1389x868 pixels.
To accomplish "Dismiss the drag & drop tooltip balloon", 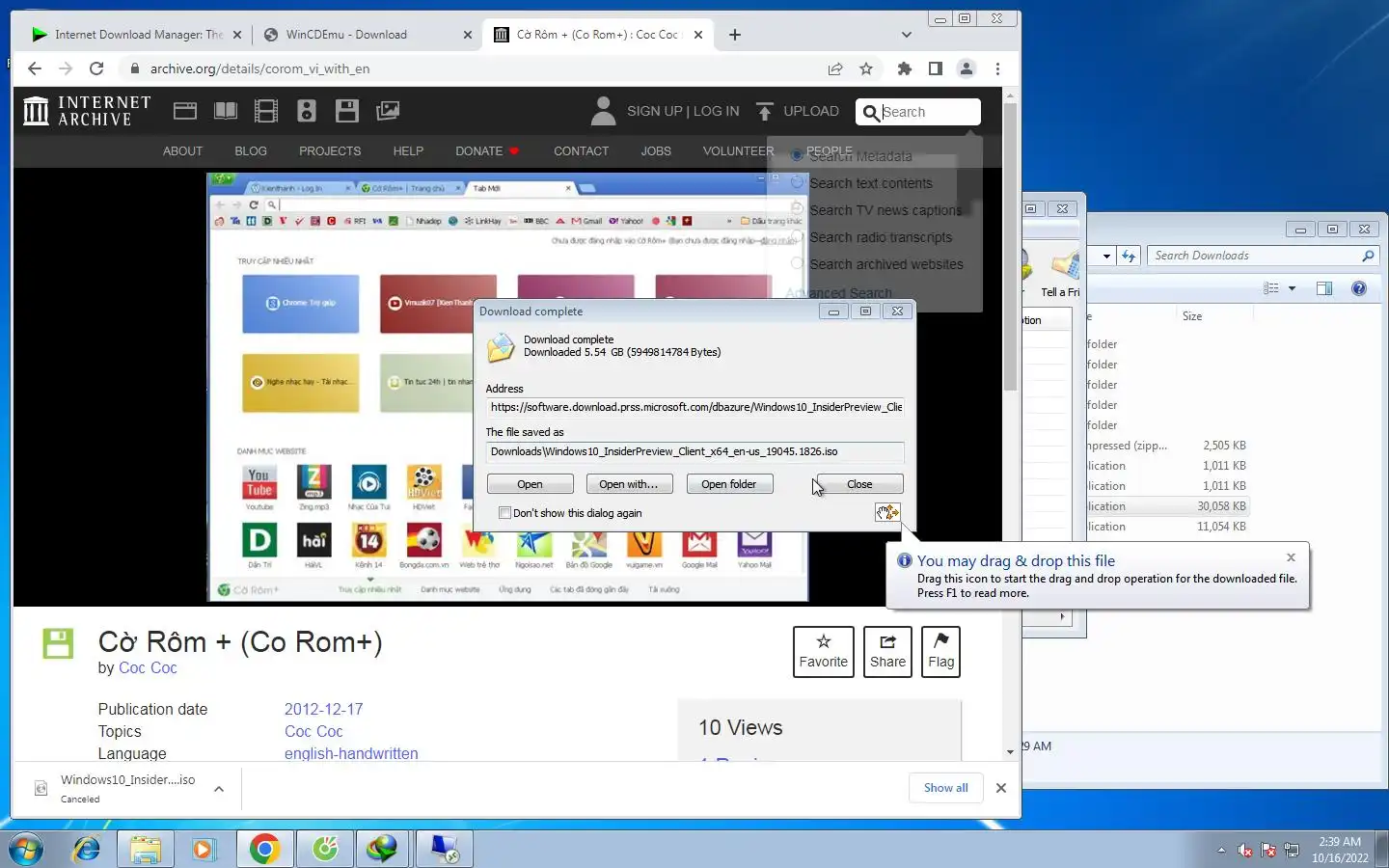I will [x=1291, y=557].
